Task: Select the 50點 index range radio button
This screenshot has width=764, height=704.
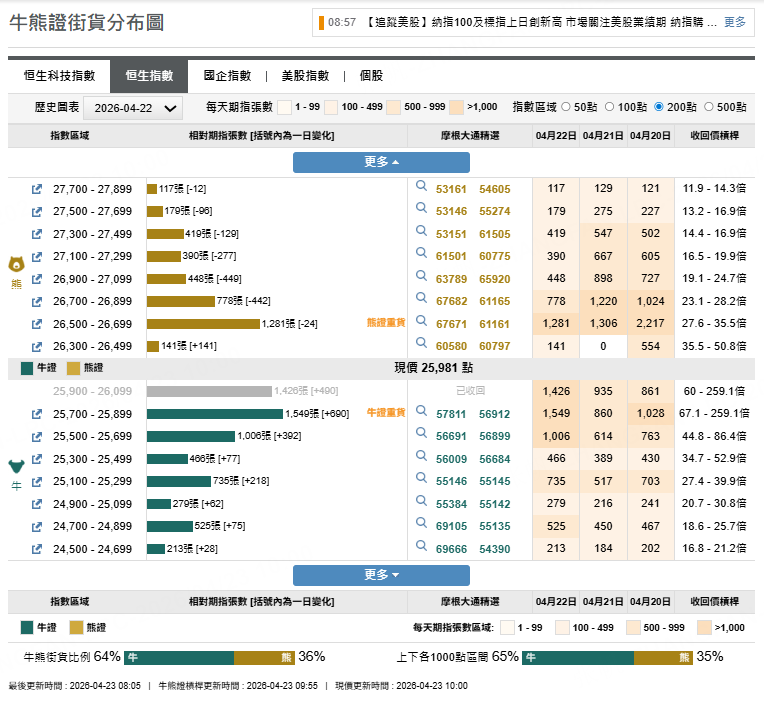Action: pyautogui.click(x=566, y=107)
